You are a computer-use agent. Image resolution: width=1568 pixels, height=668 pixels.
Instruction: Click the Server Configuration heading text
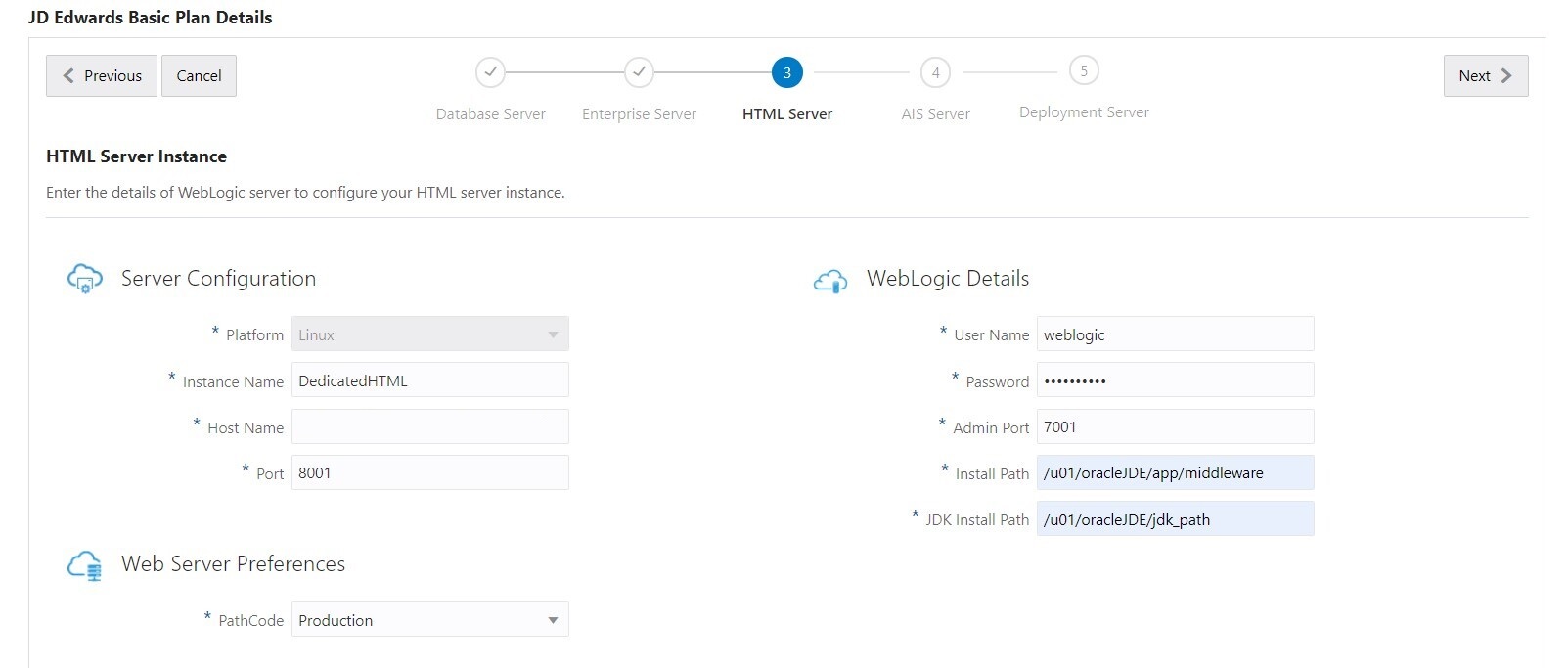(218, 278)
